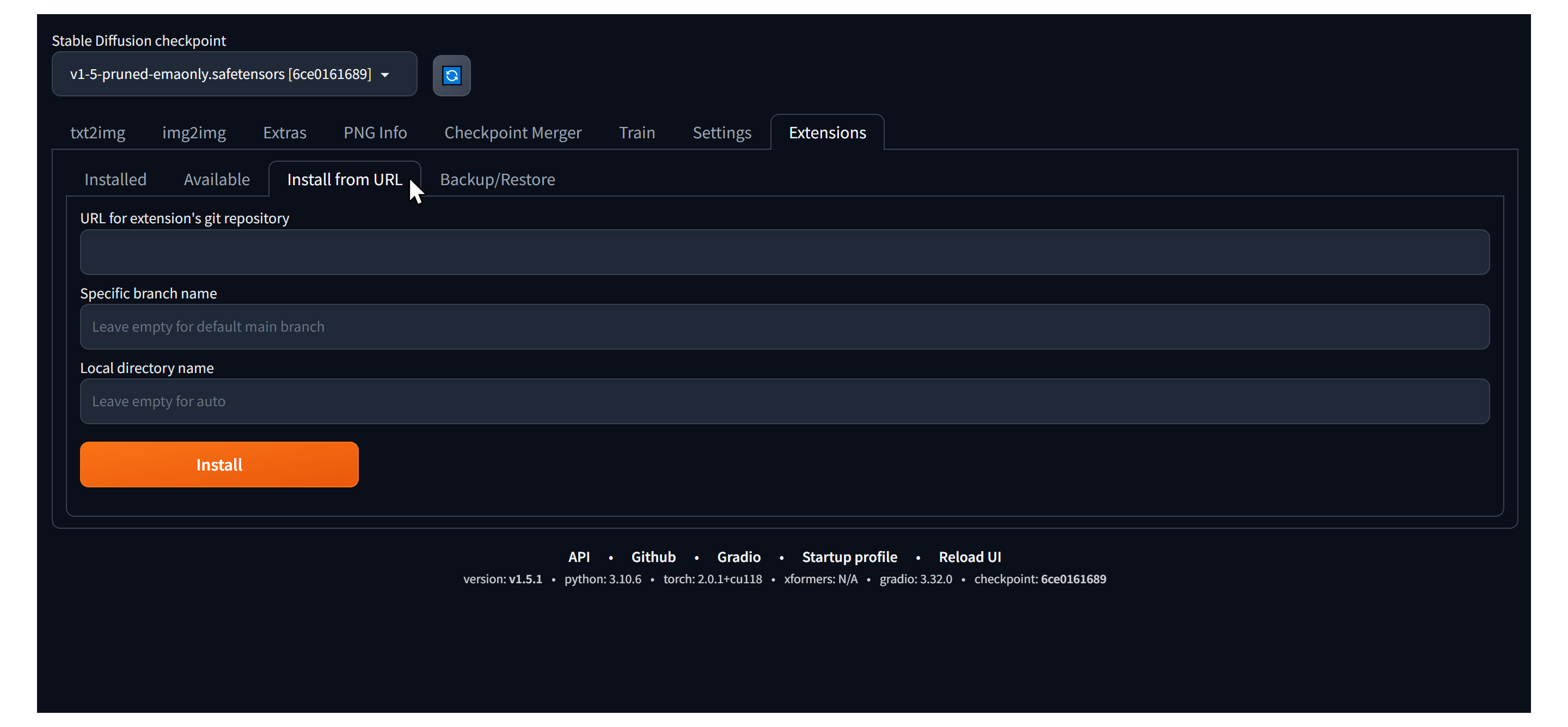Viewport: 1568px width, 727px height.
Task: Open the Stable Diffusion checkpoint dropdown
Action: tap(234, 74)
